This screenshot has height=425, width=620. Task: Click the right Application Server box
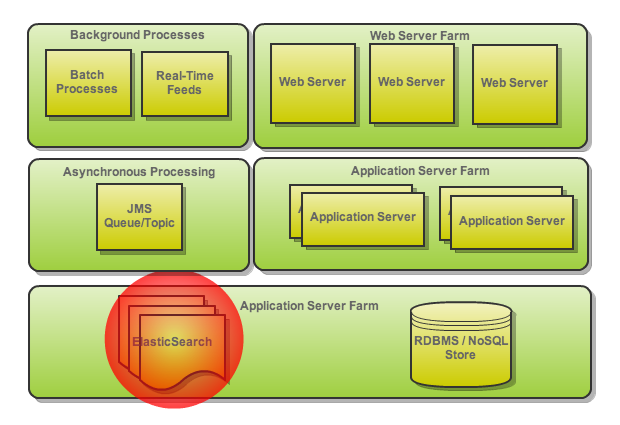(x=512, y=223)
